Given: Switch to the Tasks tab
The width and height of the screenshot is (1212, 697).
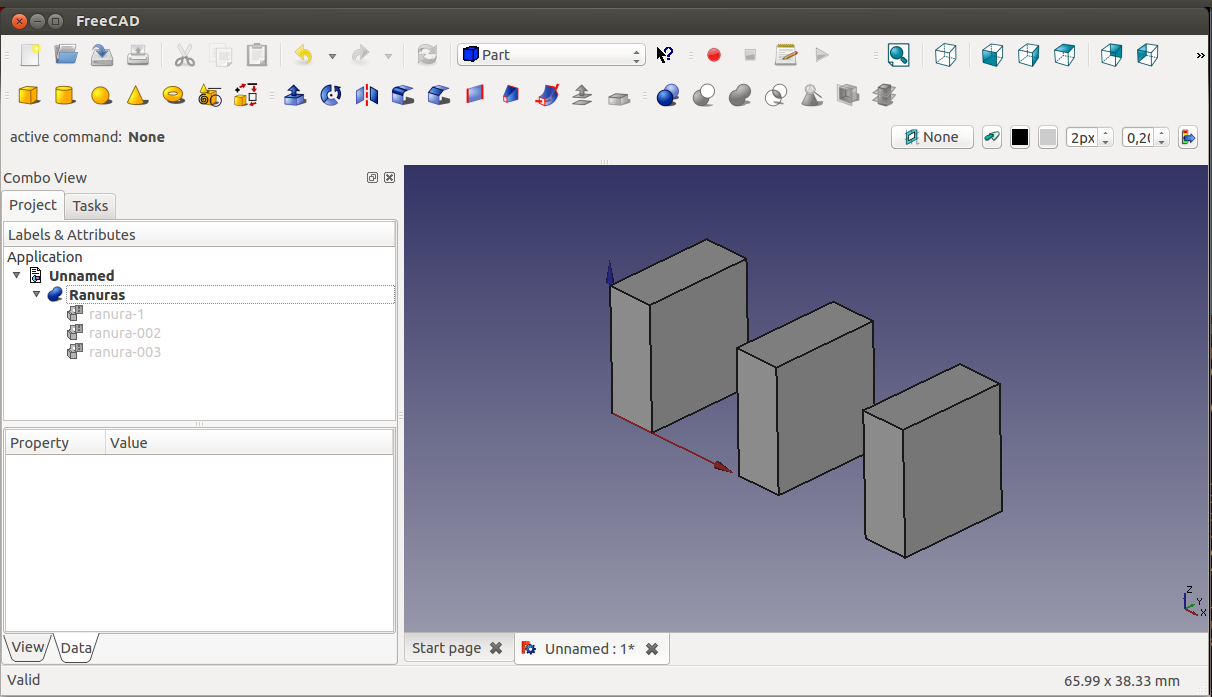Looking at the screenshot, I should coord(90,206).
